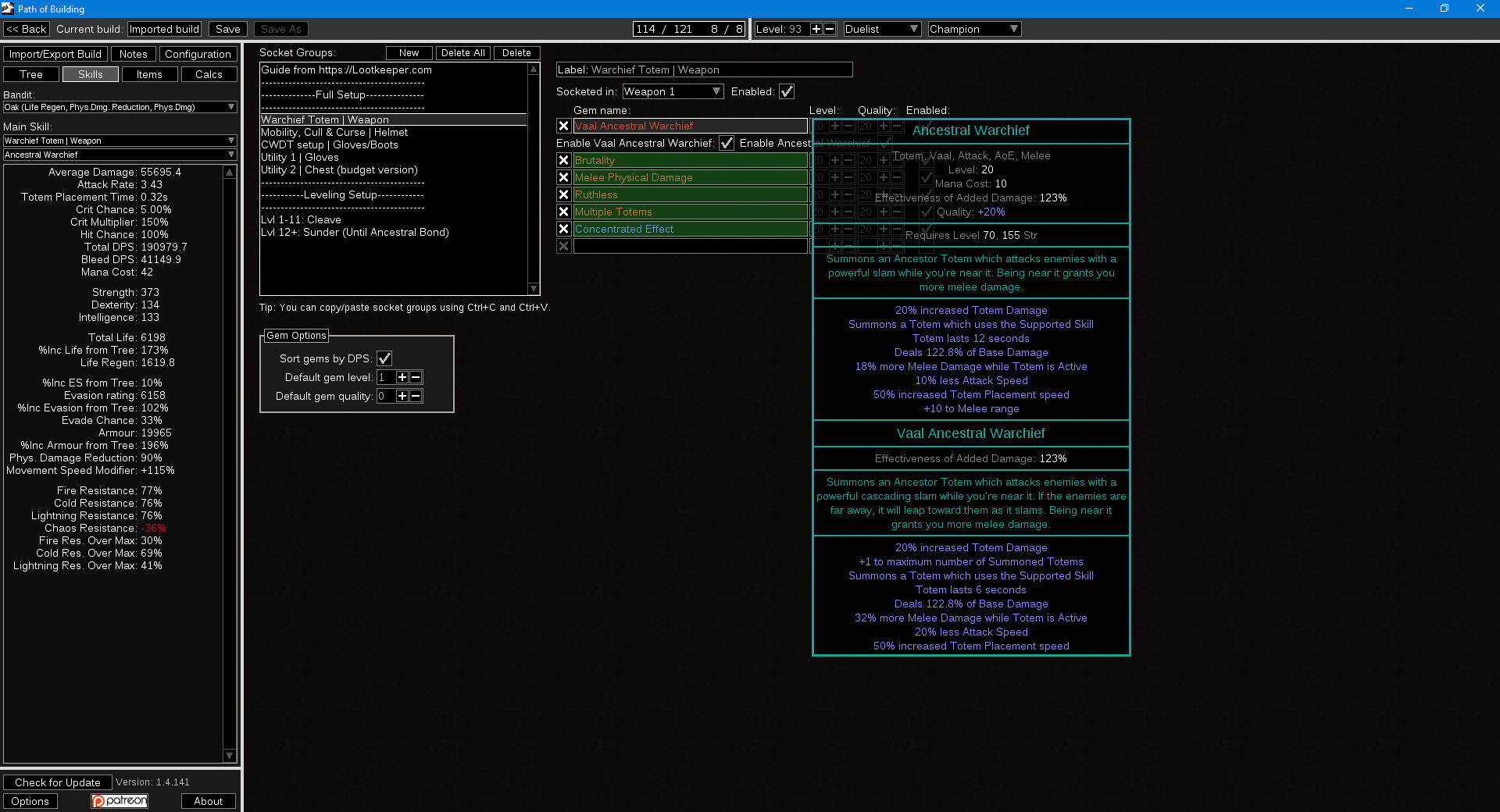Open Import/Export Build

pyautogui.click(x=55, y=54)
